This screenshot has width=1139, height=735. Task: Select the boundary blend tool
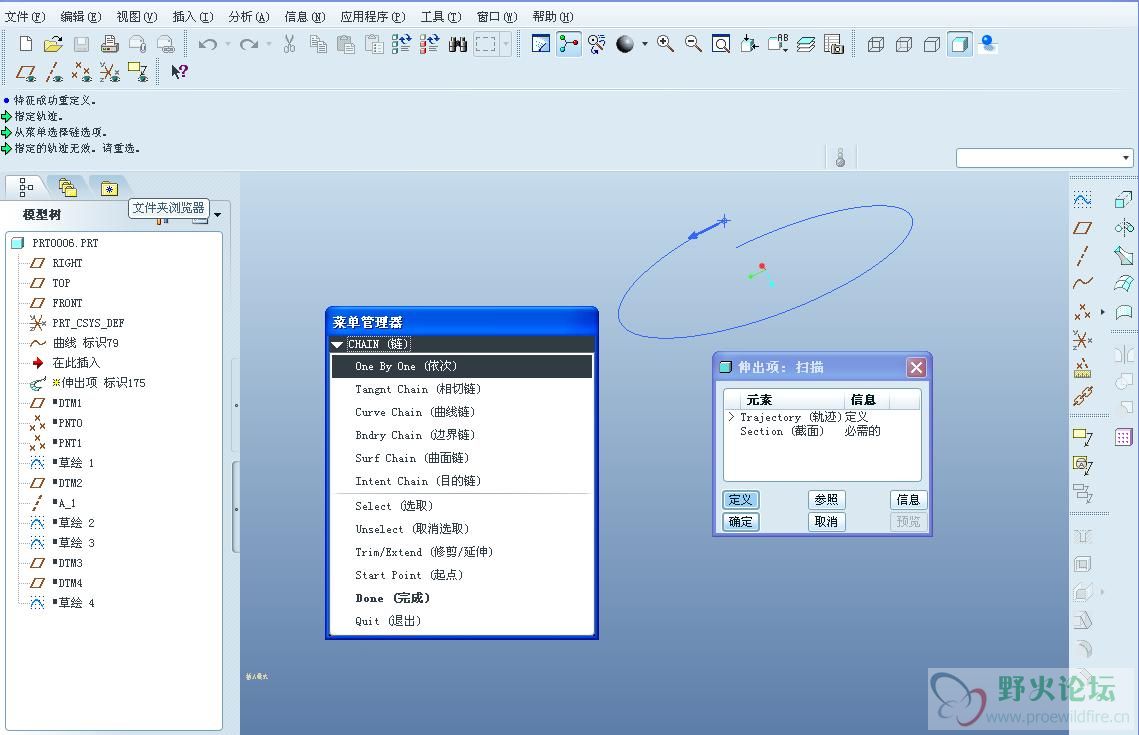pyautogui.click(x=1124, y=283)
